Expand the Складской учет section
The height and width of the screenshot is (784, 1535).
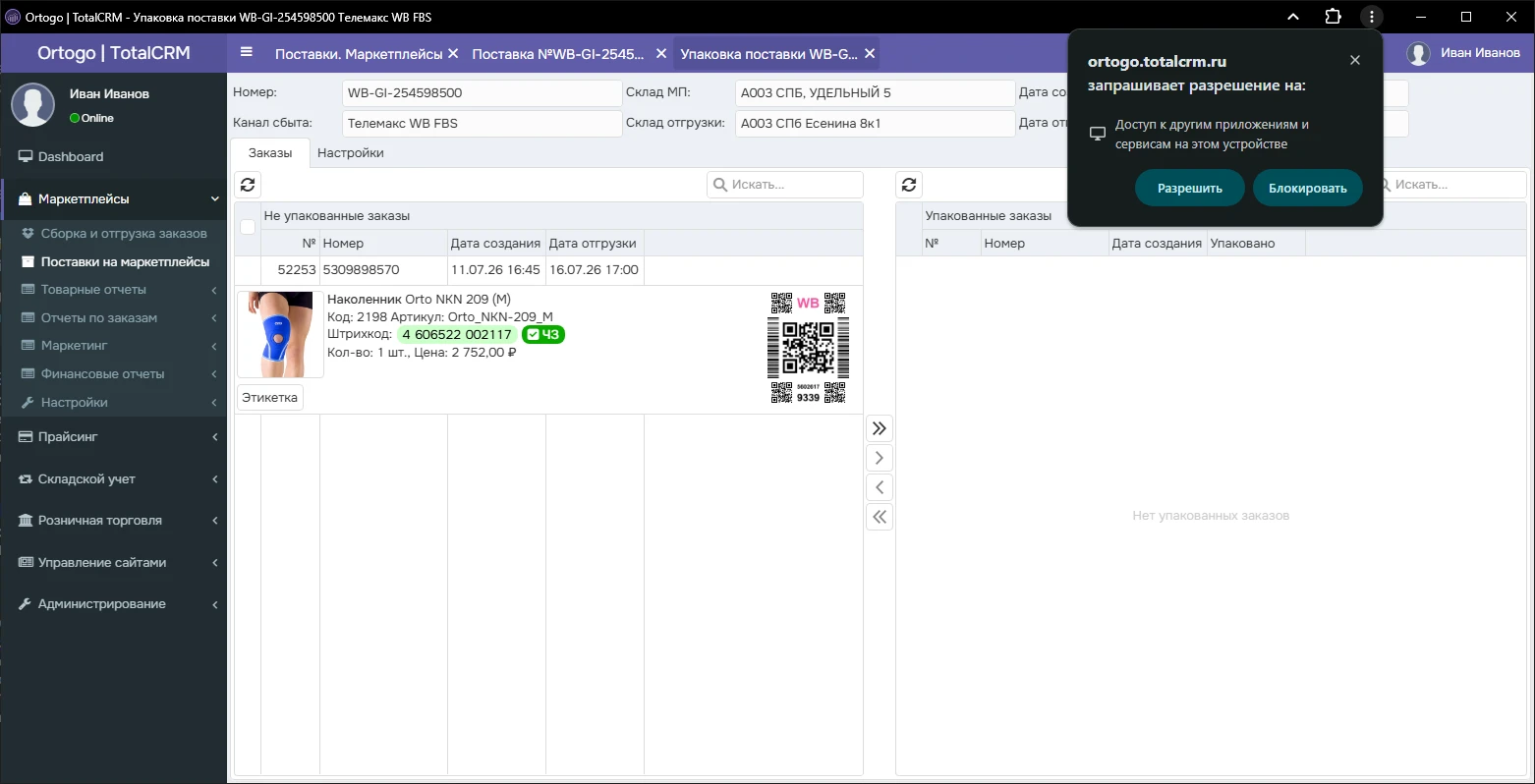pyautogui.click(x=214, y=479)
